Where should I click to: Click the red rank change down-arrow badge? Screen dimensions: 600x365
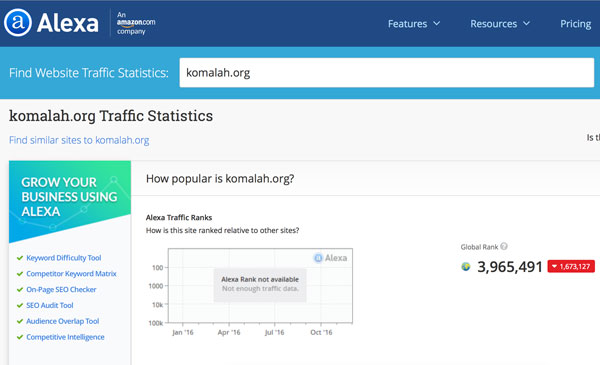[x=571, y=266]
